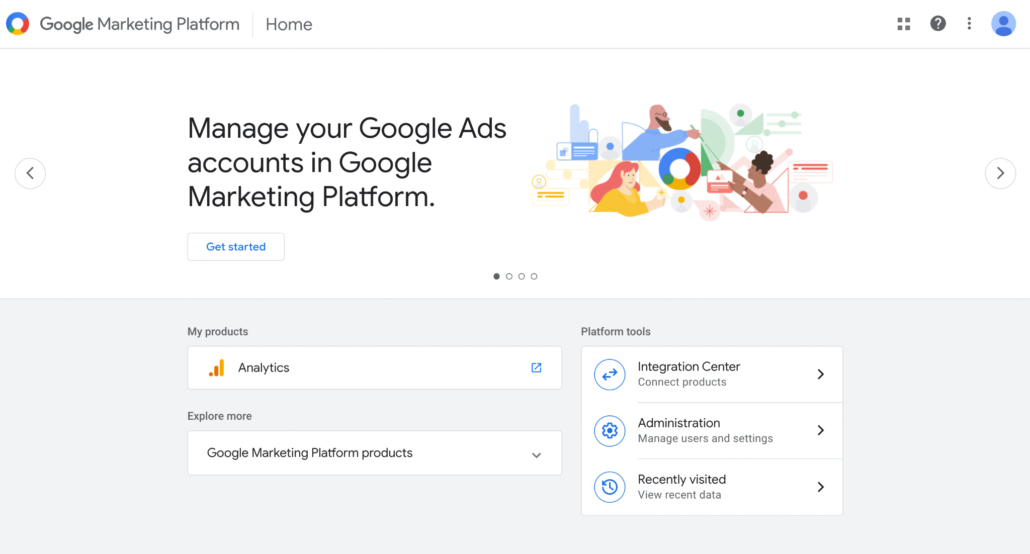Click the Connect products subtitle
Viewport: 1030px width, 554px height.
(x=682, y=382)
